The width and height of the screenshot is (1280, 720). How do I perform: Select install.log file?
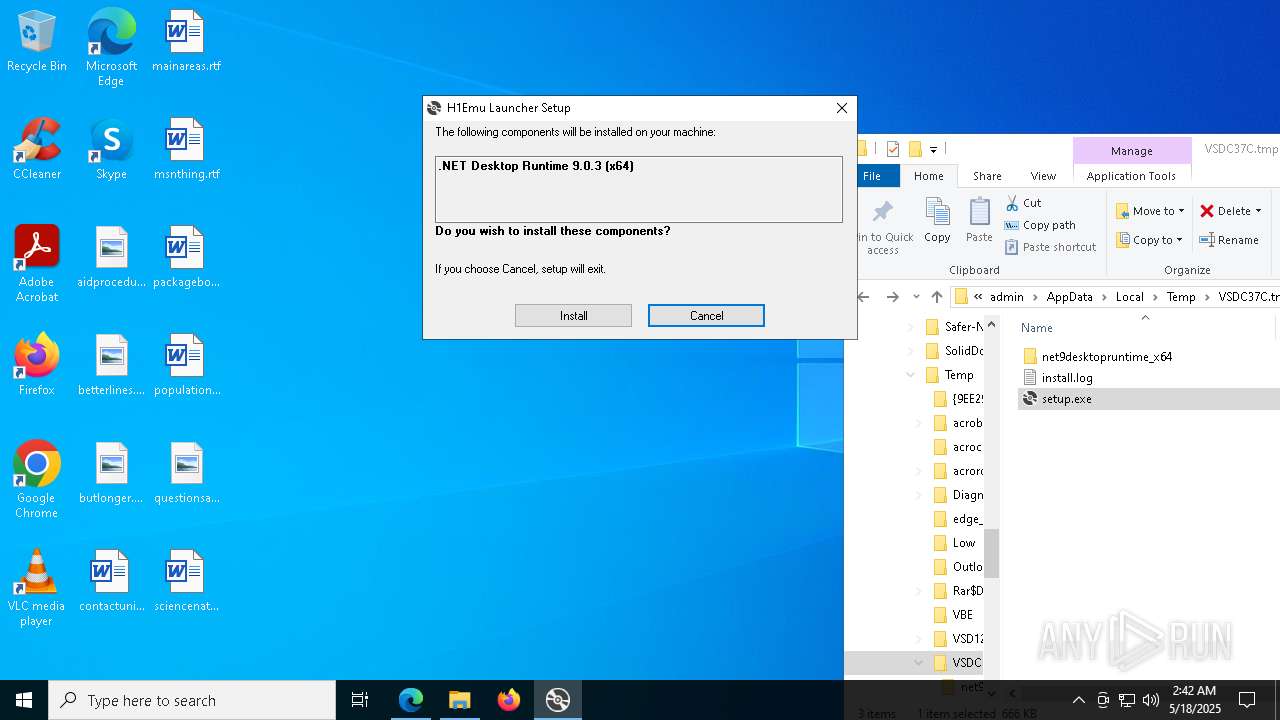click(1067, 378)
